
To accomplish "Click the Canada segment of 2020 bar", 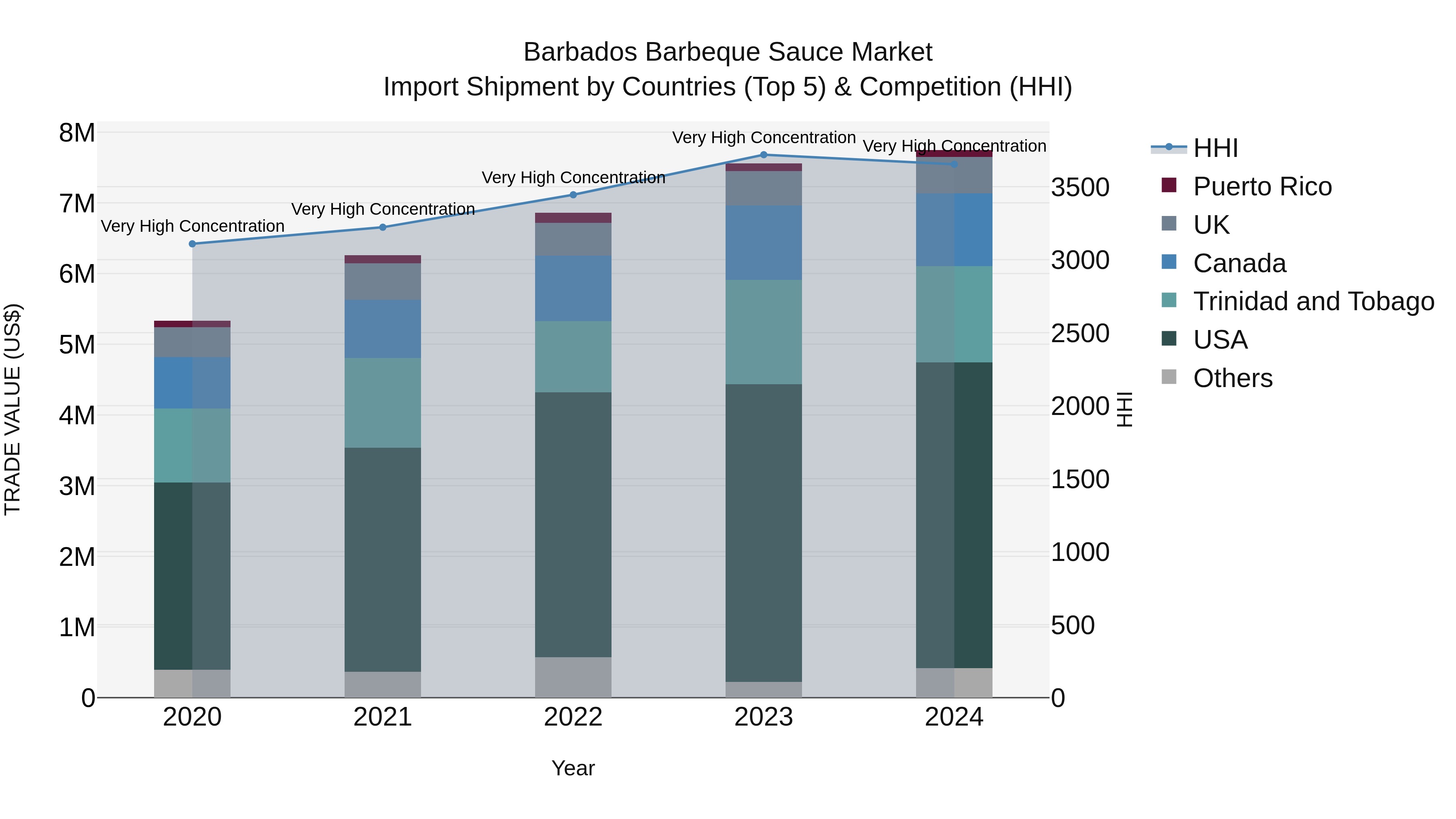I will tap(192, 383).
